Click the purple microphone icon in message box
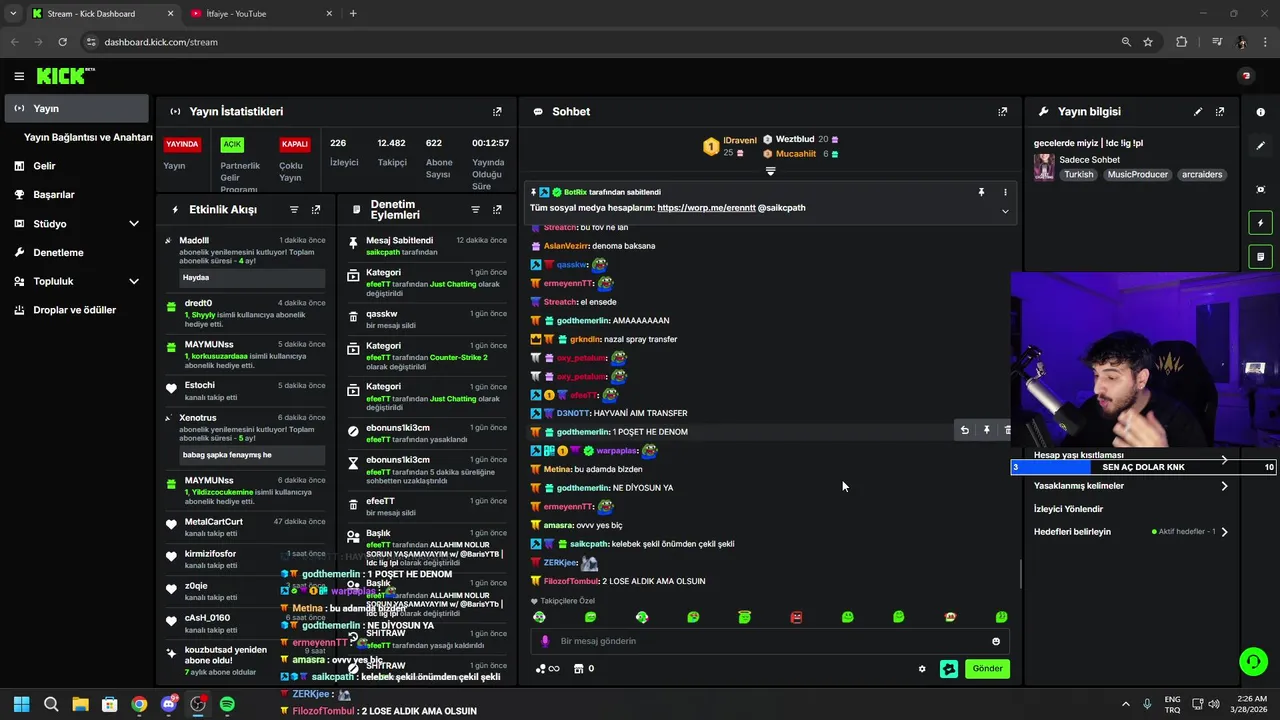 pyautogui.click(x=545, y=641)
